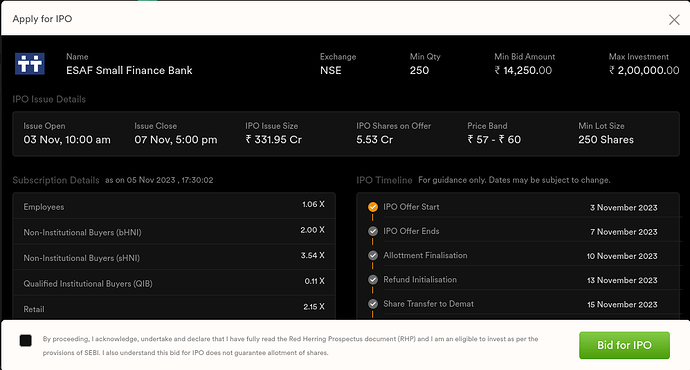Click the Bid for IPO button
This screenshot has height=370, width=690.
pyautogui.click(x=624, y=345)
